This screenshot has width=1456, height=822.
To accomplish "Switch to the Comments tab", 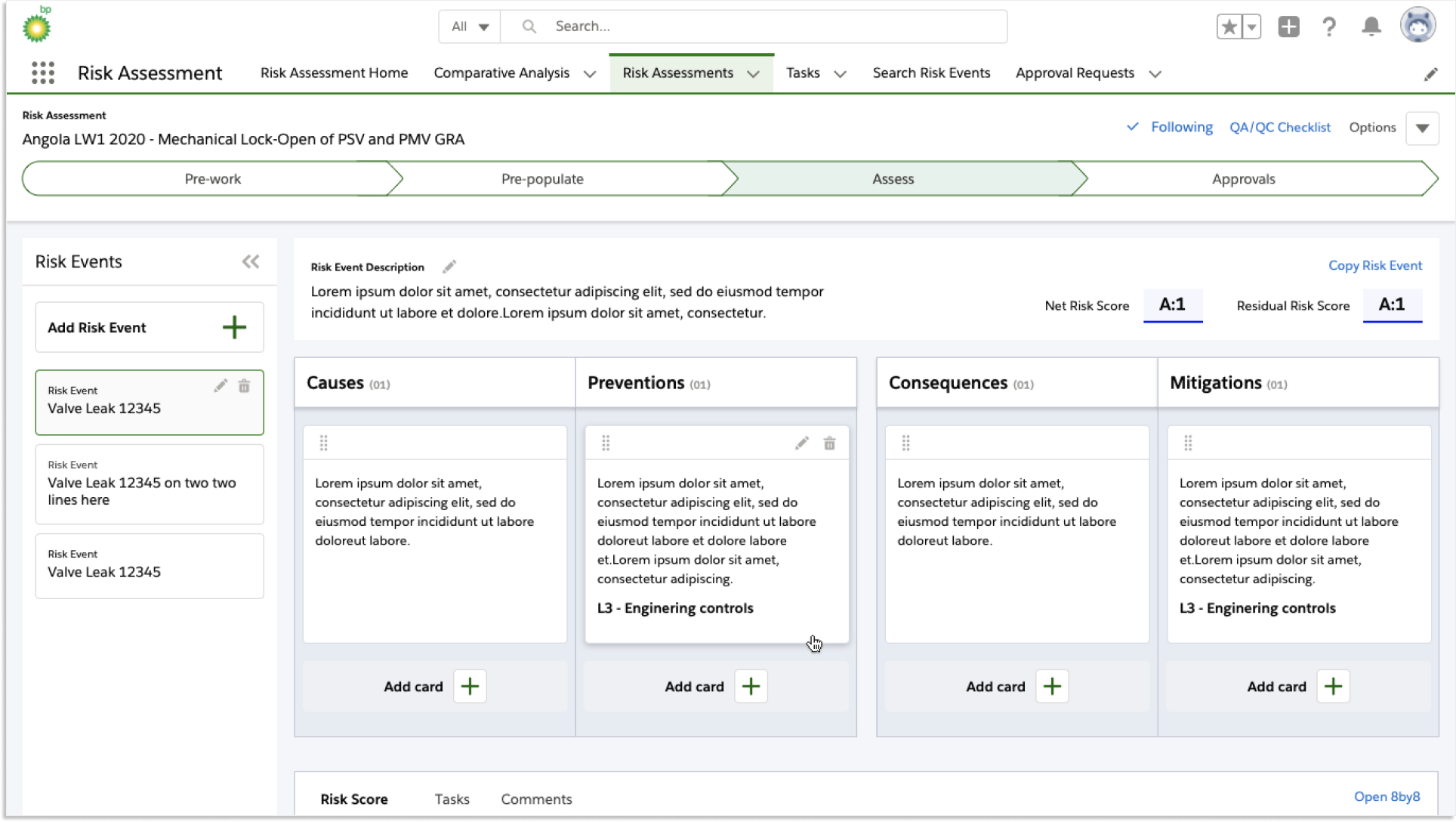I will tap(536, 799).
